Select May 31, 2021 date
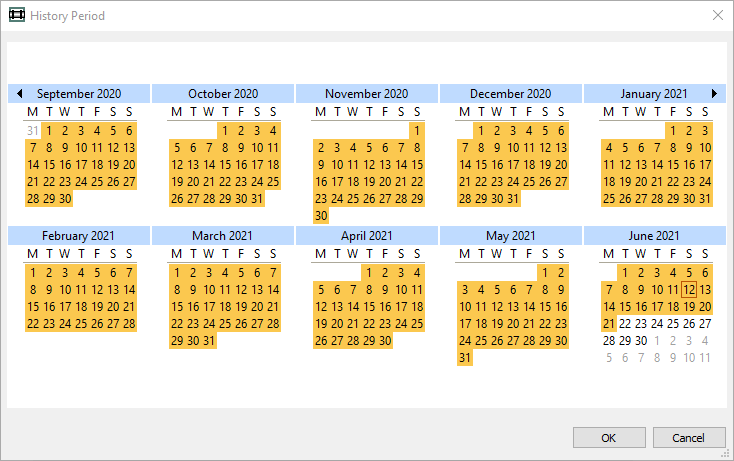734x461 pixels. tap(465, 358)
